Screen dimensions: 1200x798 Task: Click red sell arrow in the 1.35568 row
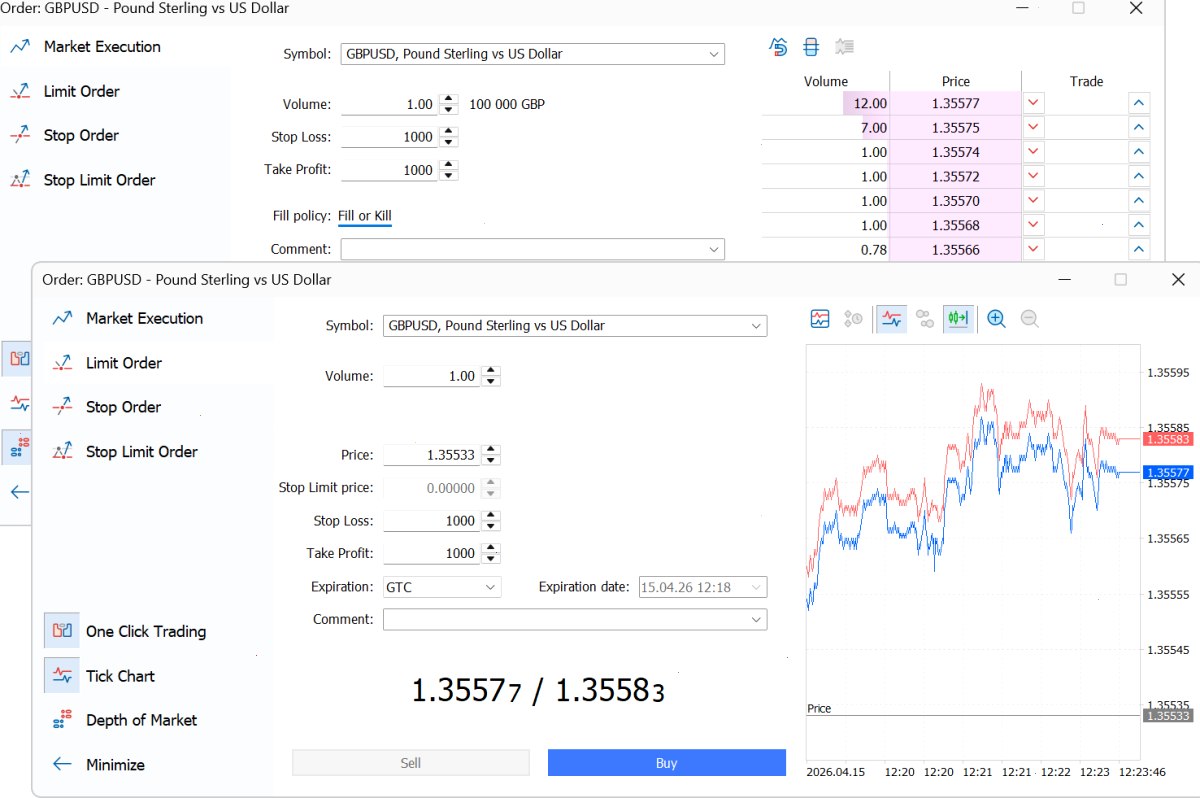pyautogui.click(x=1034, y=225)
